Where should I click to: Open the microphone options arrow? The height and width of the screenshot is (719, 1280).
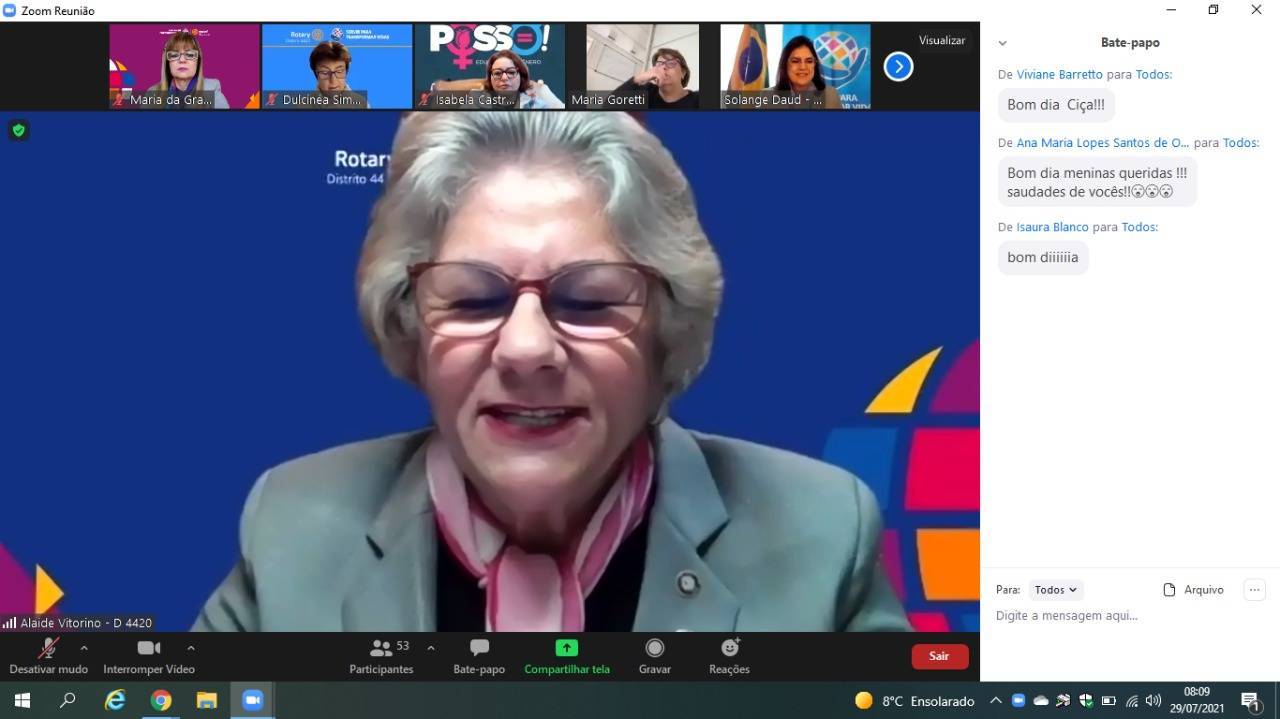(84, 647)
